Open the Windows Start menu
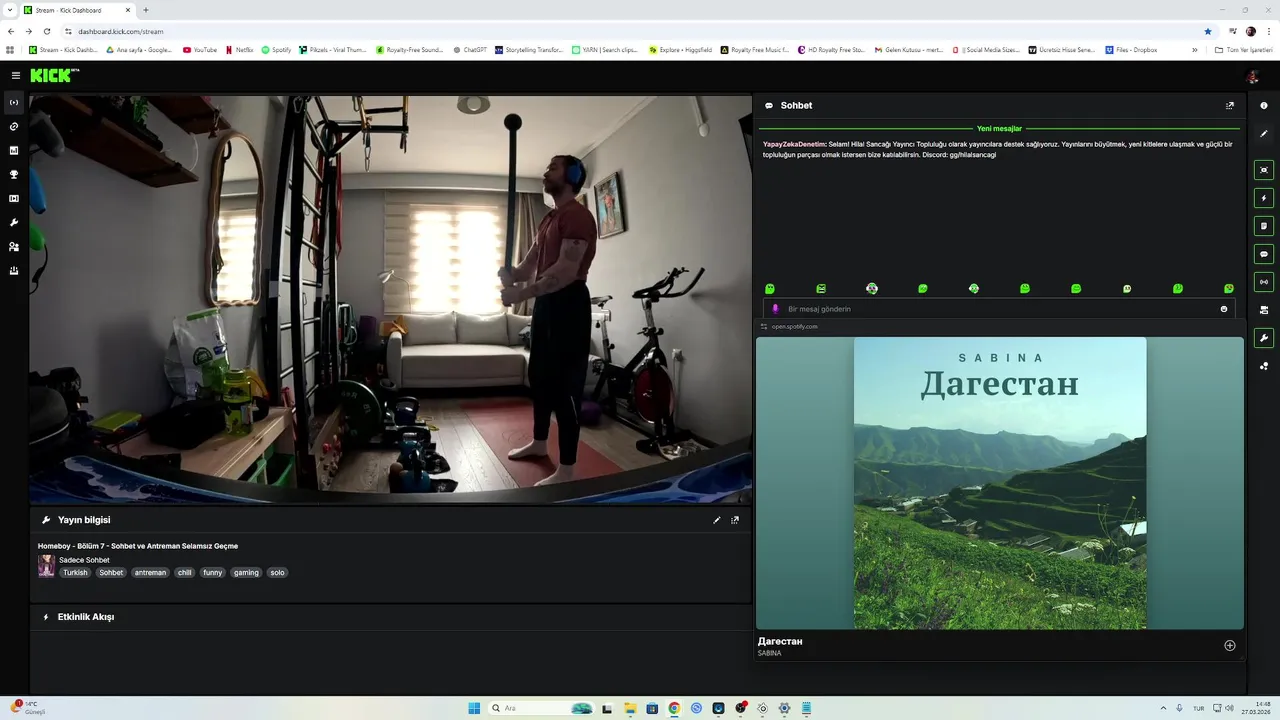The height and width of the screenshot is (720, 1280). click(x=474, y=708)
